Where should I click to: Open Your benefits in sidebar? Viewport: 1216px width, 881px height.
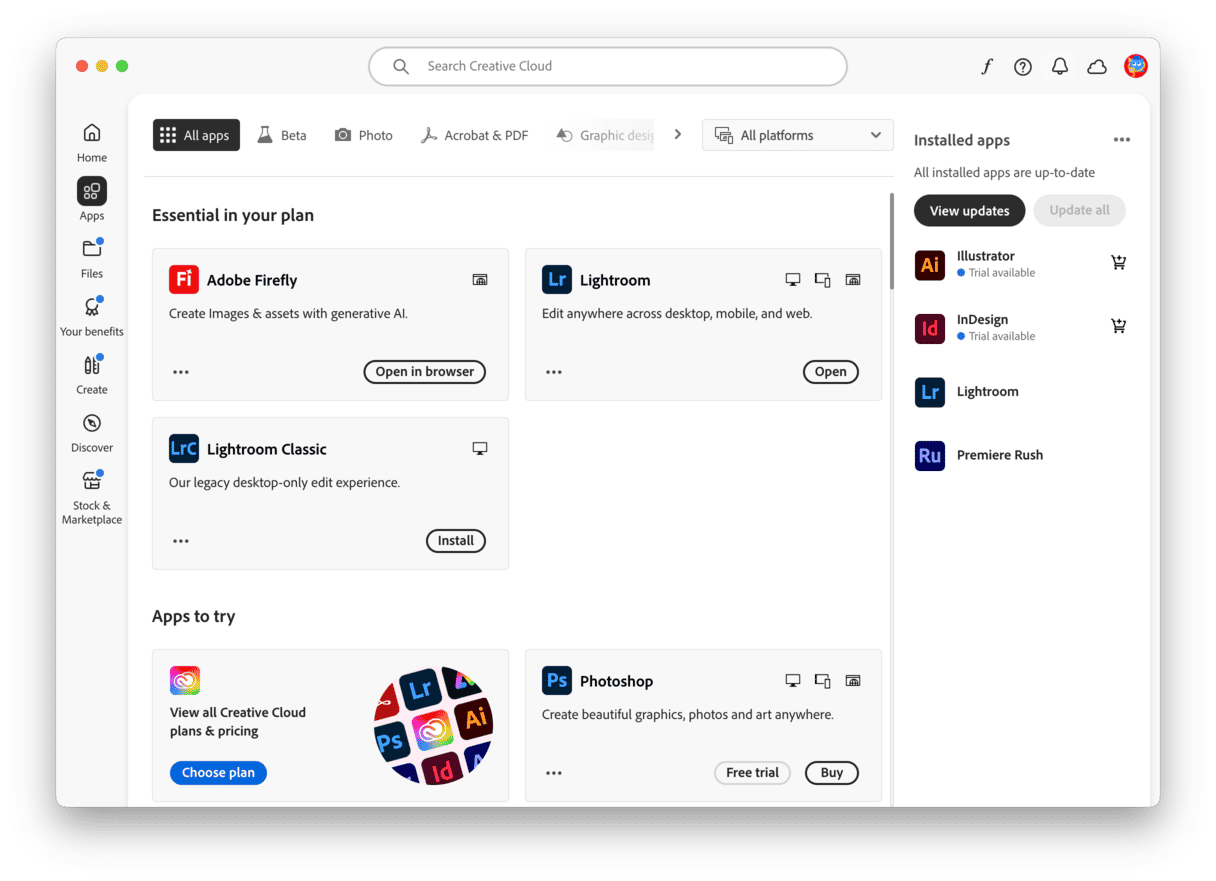pyautogui.click(x=92, y=316)
